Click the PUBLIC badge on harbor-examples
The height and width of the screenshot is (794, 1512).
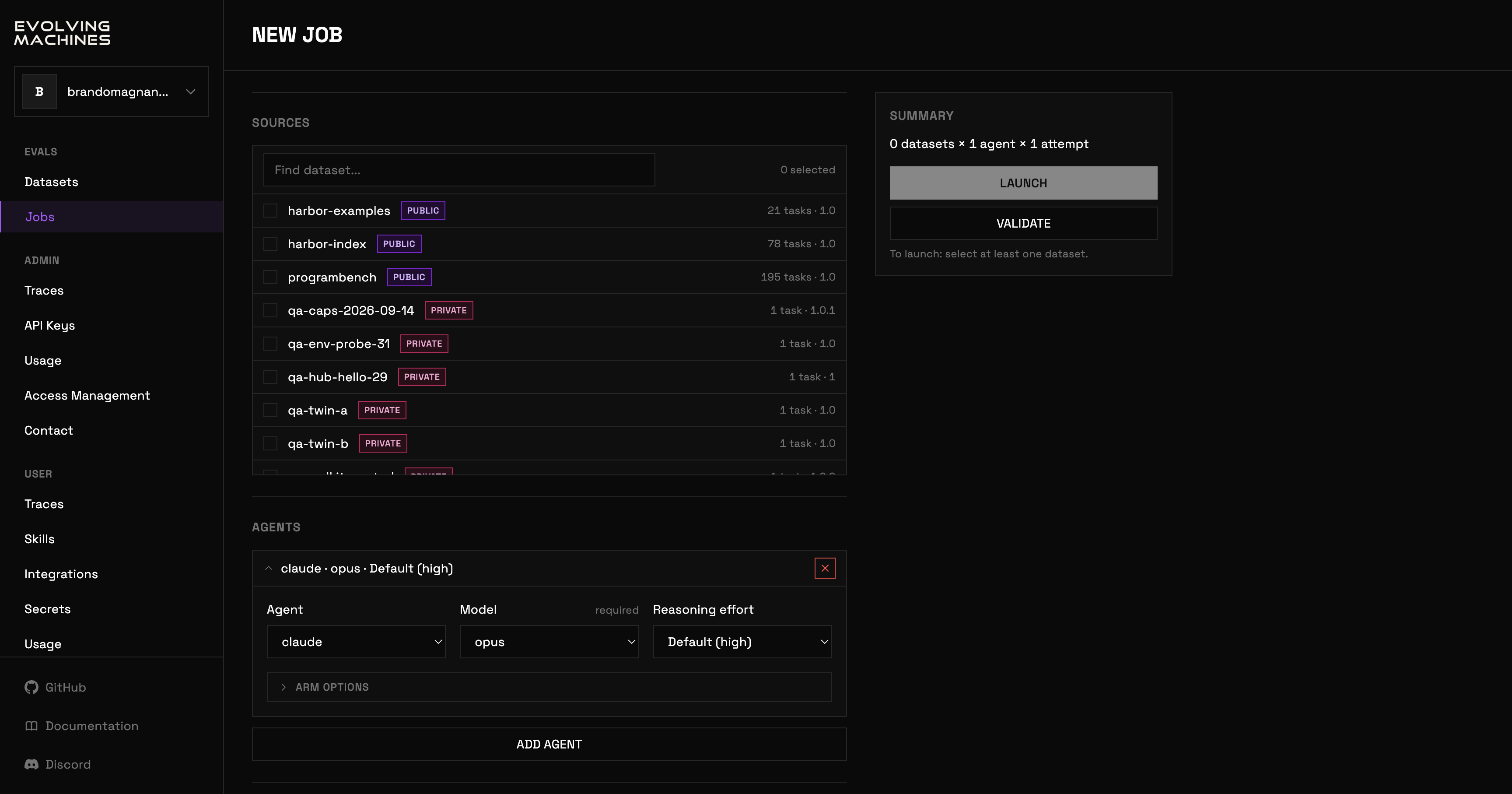click(x=423, y=210)
